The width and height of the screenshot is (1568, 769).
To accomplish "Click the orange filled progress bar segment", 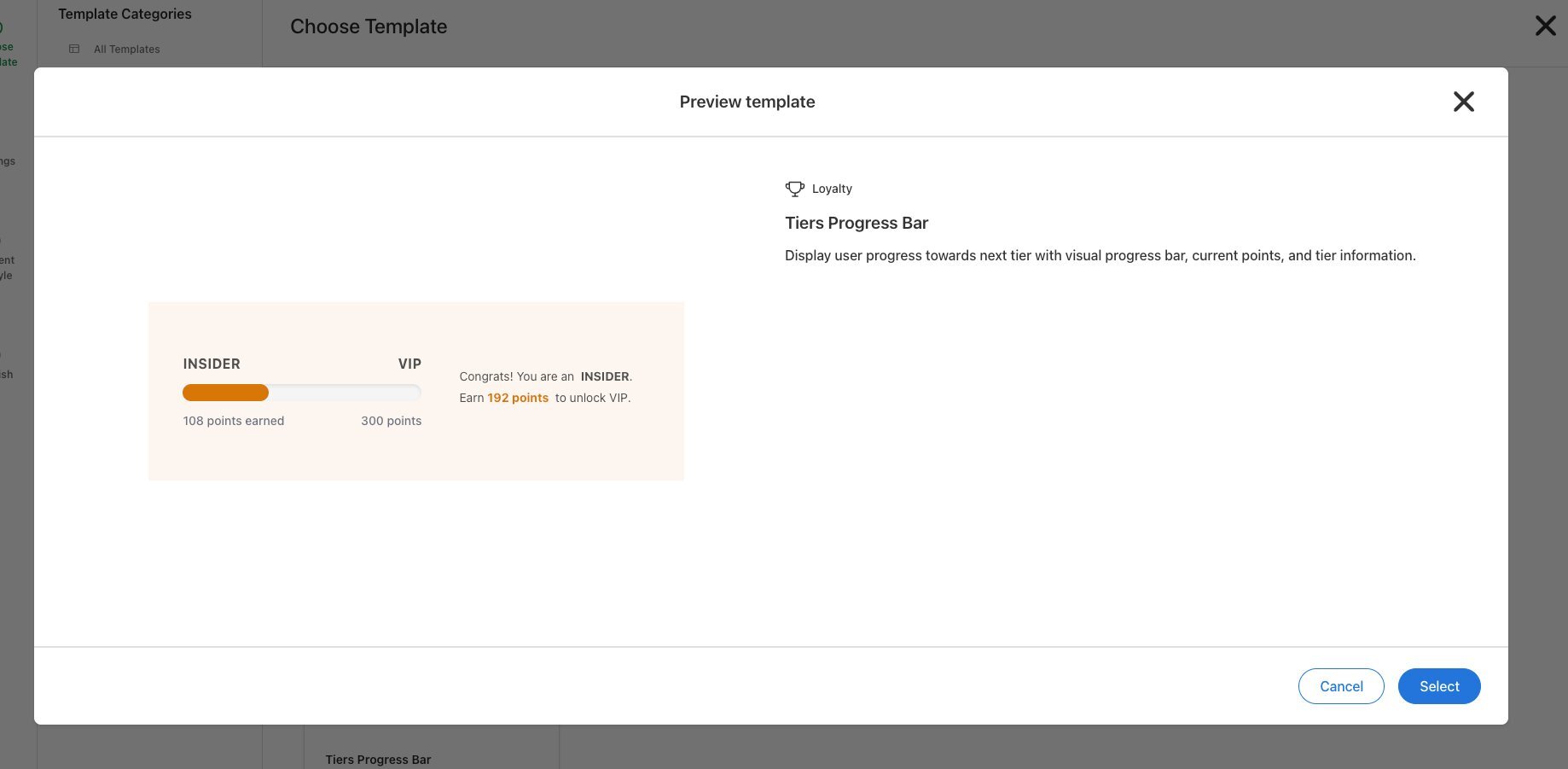I will 225,393.
